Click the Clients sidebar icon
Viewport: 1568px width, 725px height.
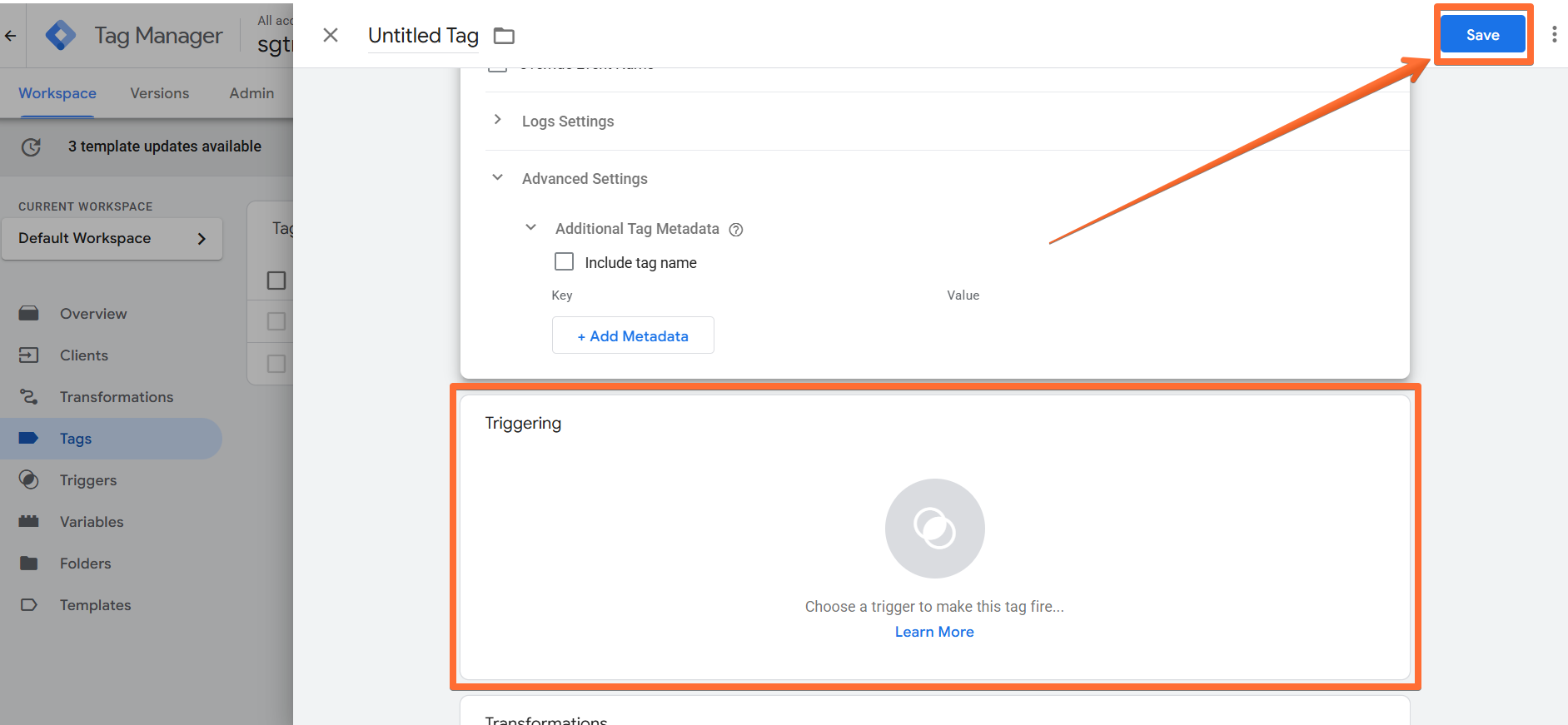(28, 355)
